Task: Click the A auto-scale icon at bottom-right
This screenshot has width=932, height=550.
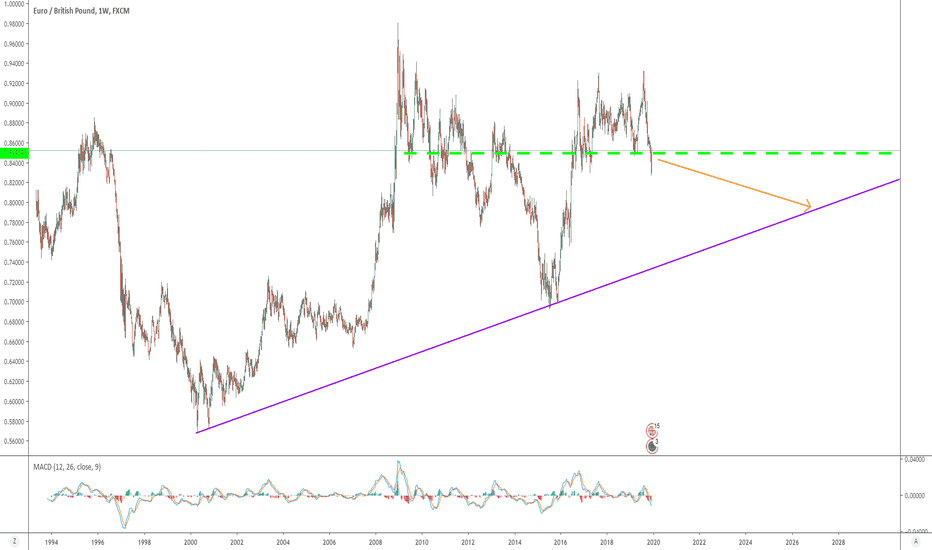Action: [915, 540]
